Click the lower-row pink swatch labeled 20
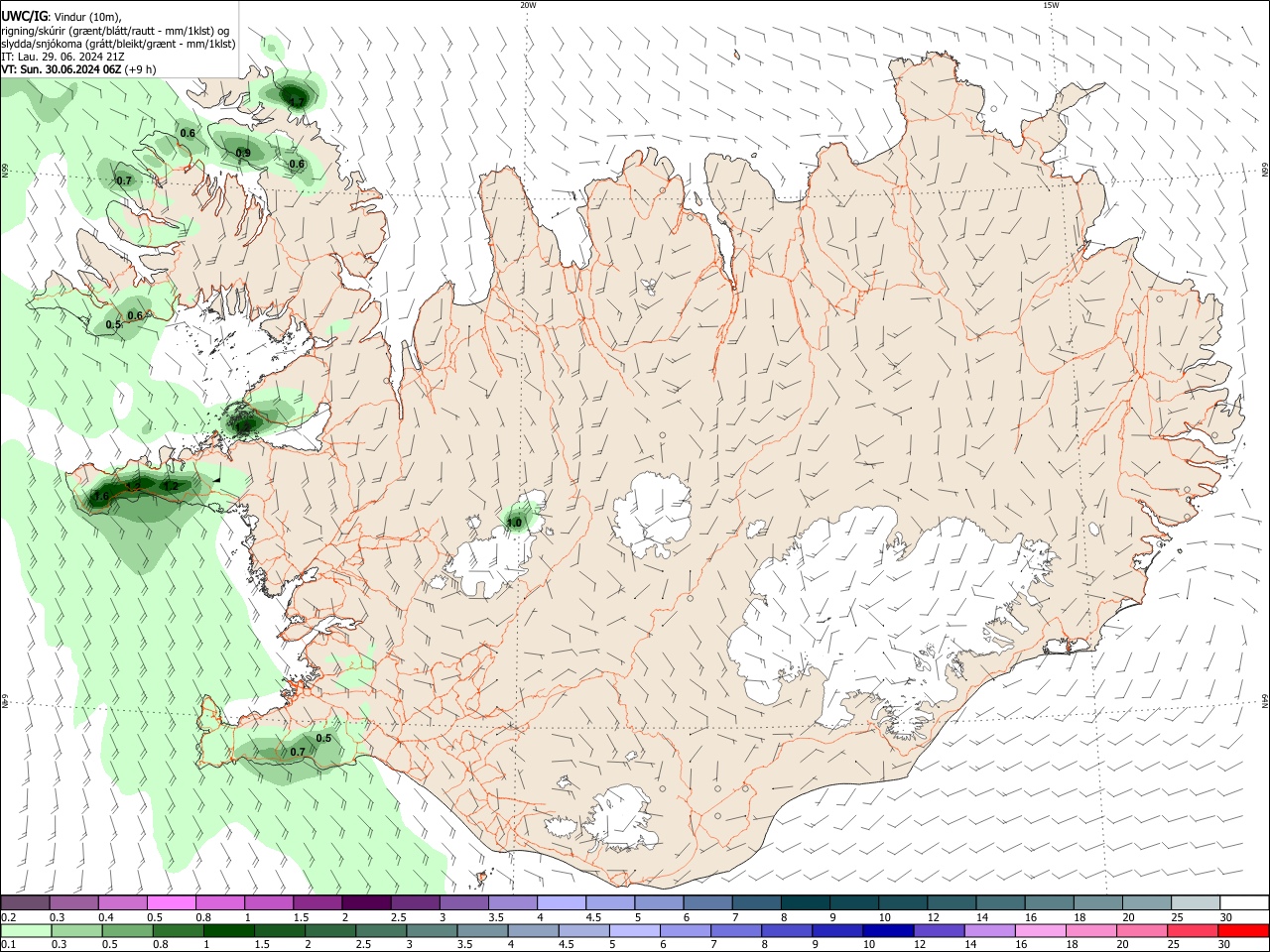Viewport: 1270px width, 952px height. click(x=1143, y=931)
